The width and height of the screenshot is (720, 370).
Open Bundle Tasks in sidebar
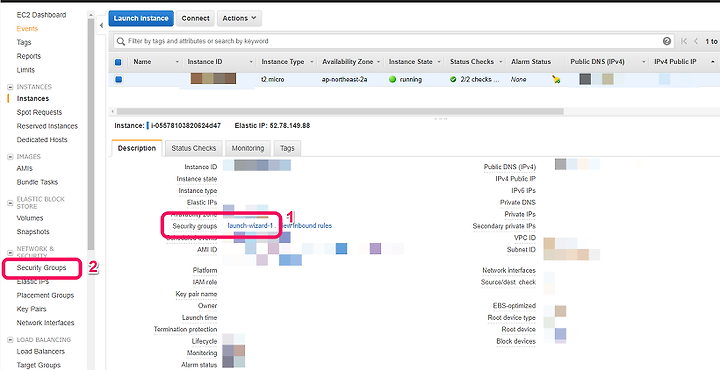point(37,182)
